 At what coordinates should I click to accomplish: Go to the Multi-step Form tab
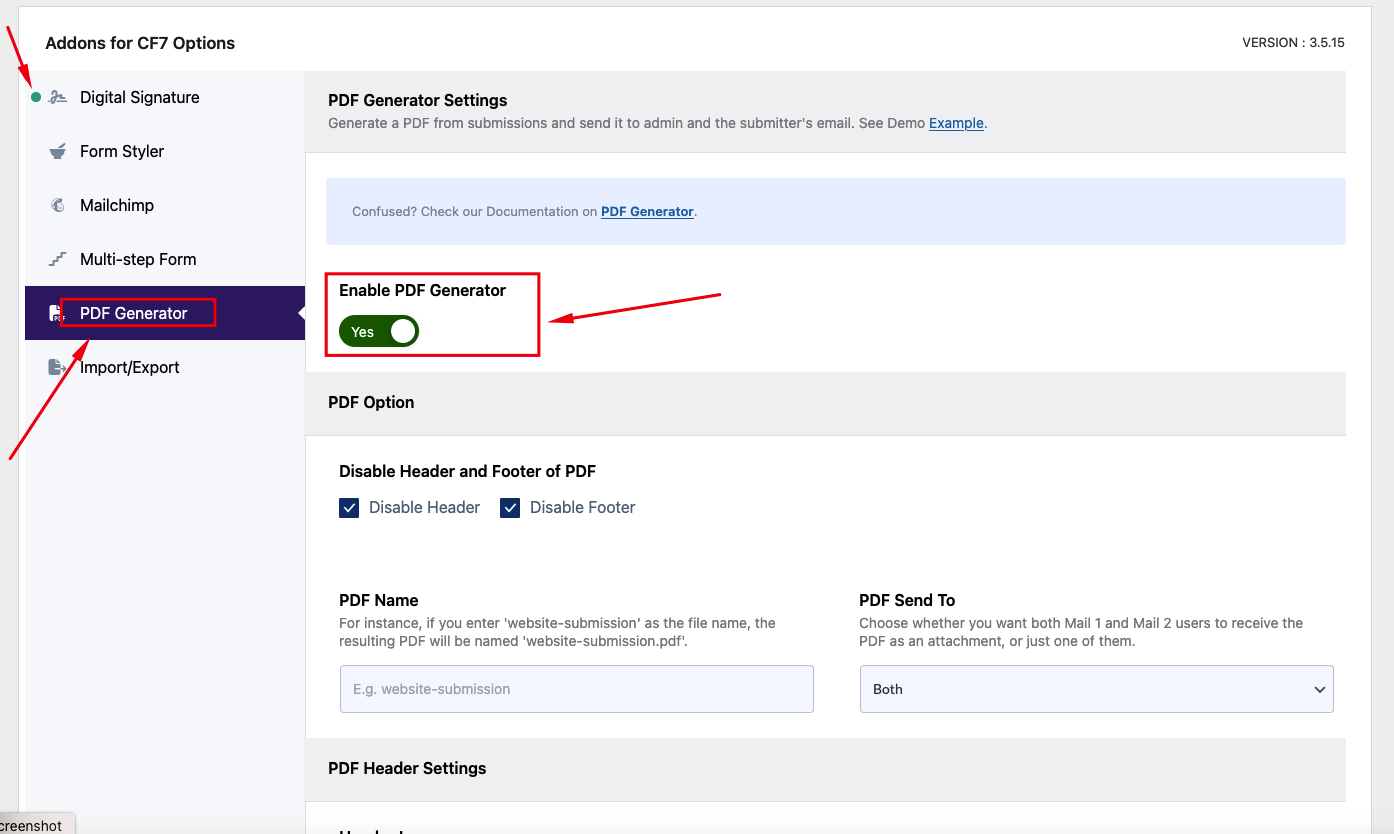pos(165,259)
